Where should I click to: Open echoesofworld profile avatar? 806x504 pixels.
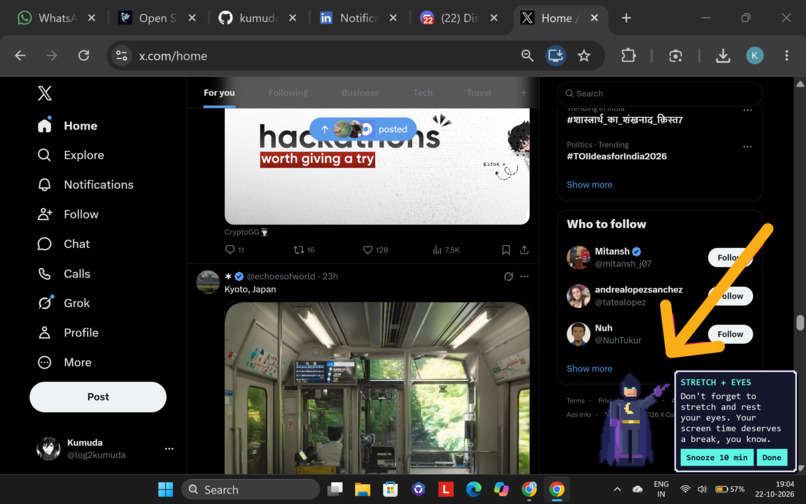(x=208, y=282)
